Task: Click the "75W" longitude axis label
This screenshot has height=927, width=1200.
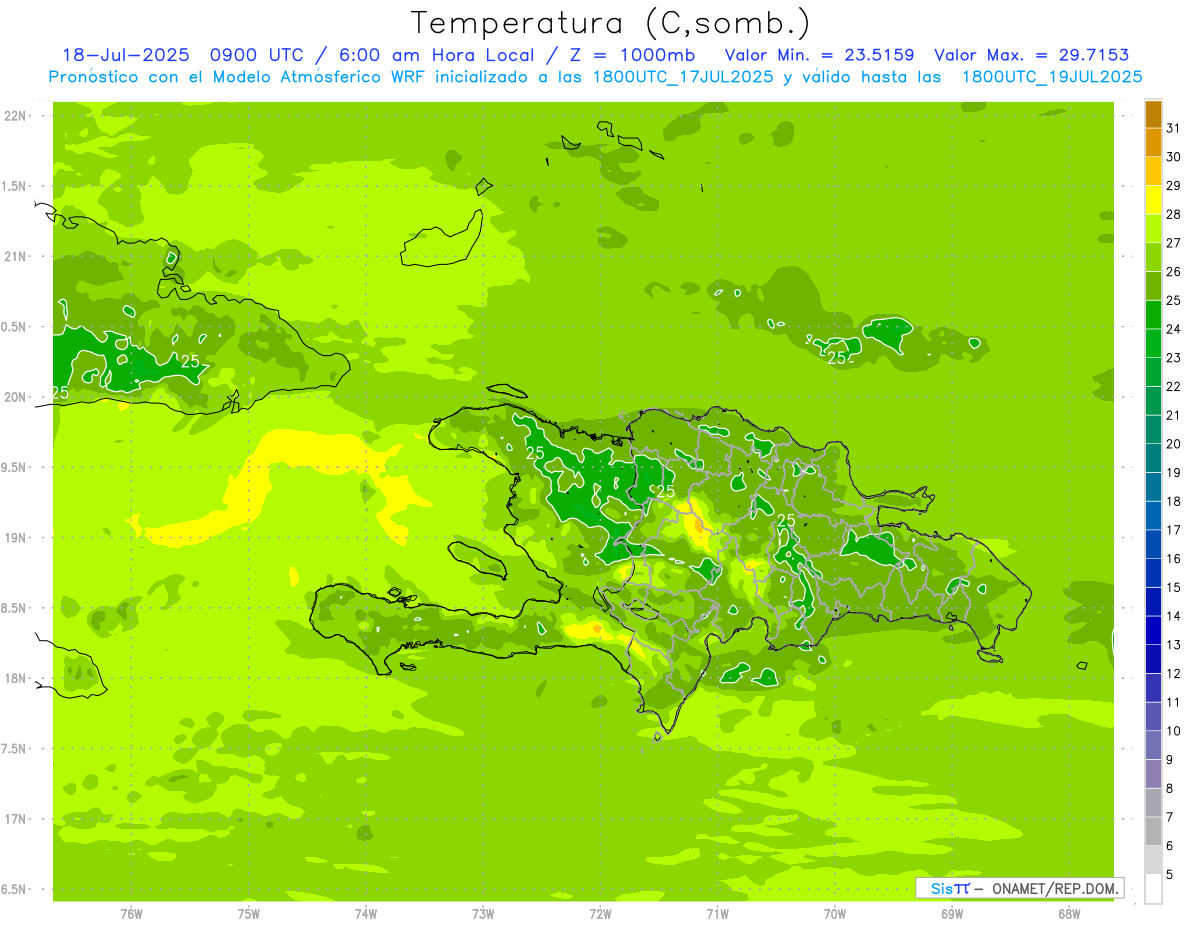Action: tap(249, 913)
